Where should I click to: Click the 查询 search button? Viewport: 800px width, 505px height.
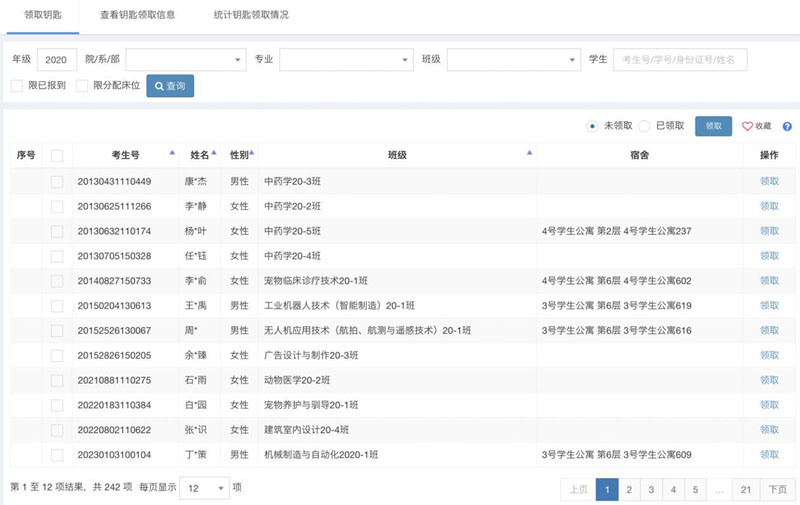[x=170, y=86]
